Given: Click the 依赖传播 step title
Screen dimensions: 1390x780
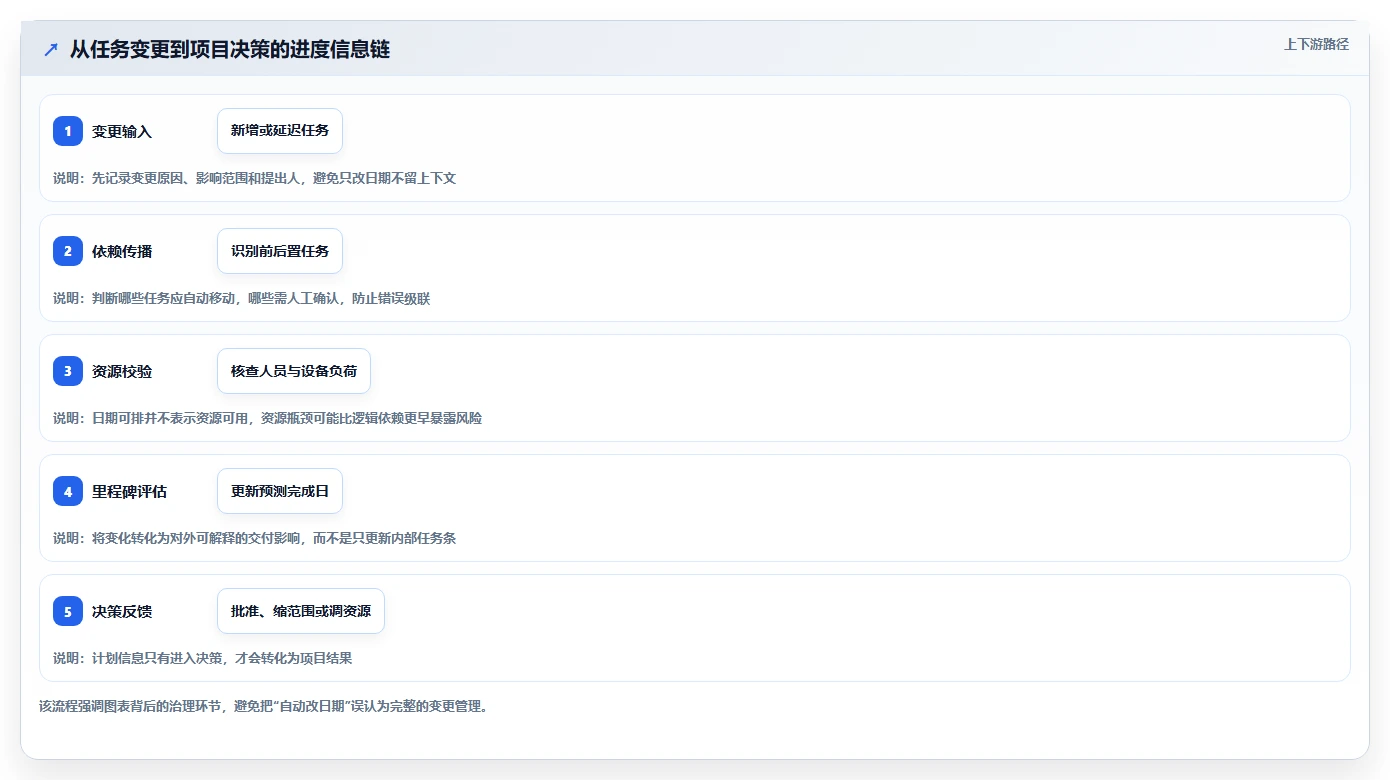Looking at the screenshot, I should pyautogui.click(x=122, y=251).
